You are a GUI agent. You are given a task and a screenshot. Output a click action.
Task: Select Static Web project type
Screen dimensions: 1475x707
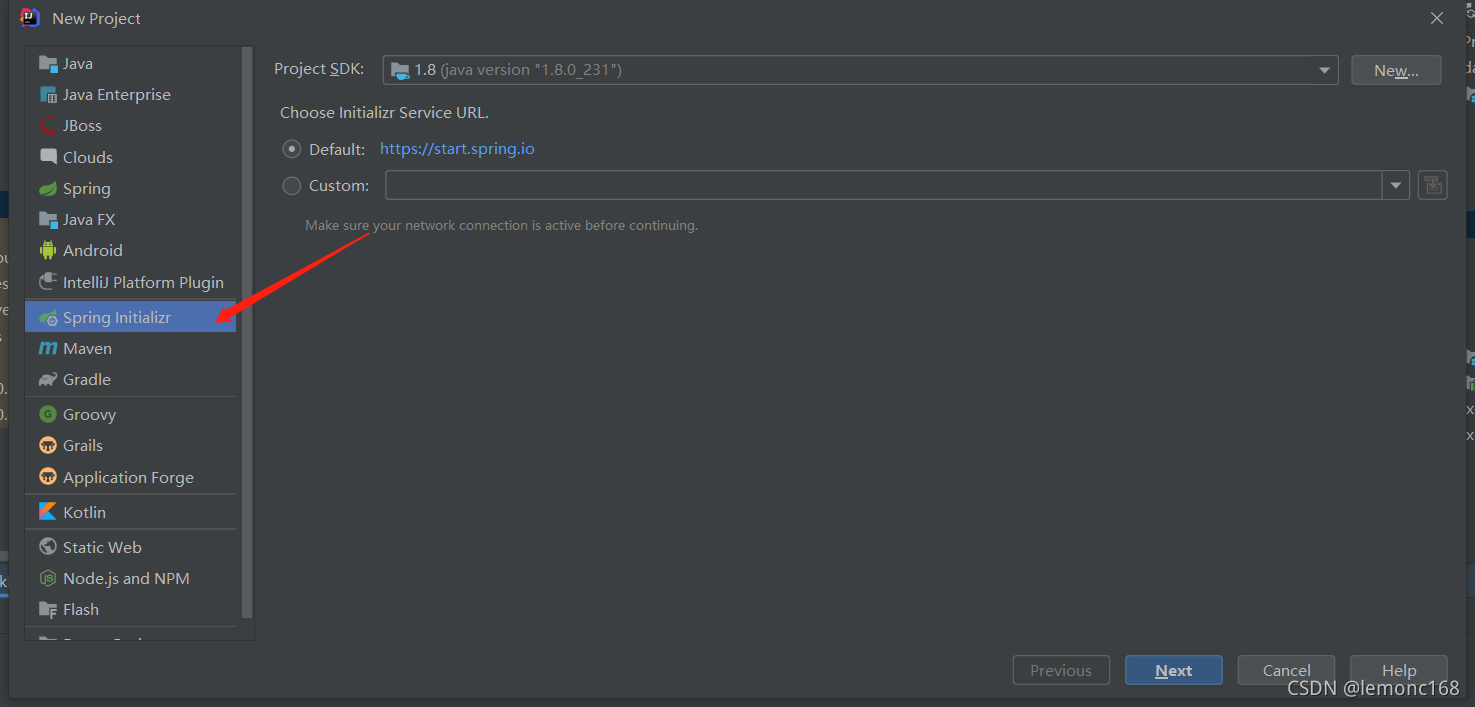coord(131,547)
